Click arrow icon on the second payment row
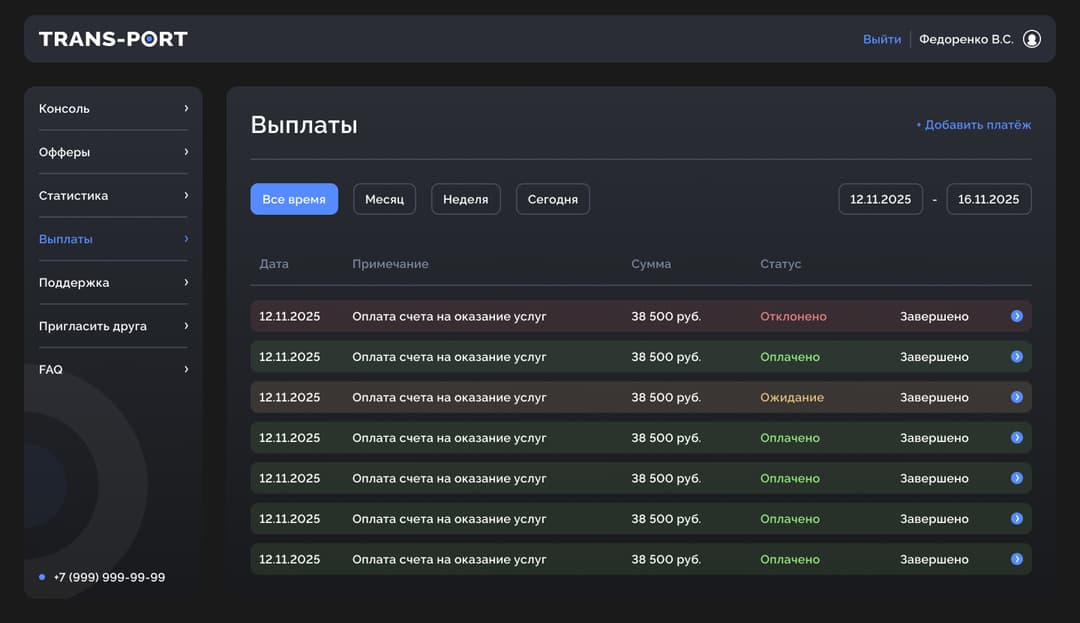Viewport: 1080px width, 623px height. pos(1016,357)
